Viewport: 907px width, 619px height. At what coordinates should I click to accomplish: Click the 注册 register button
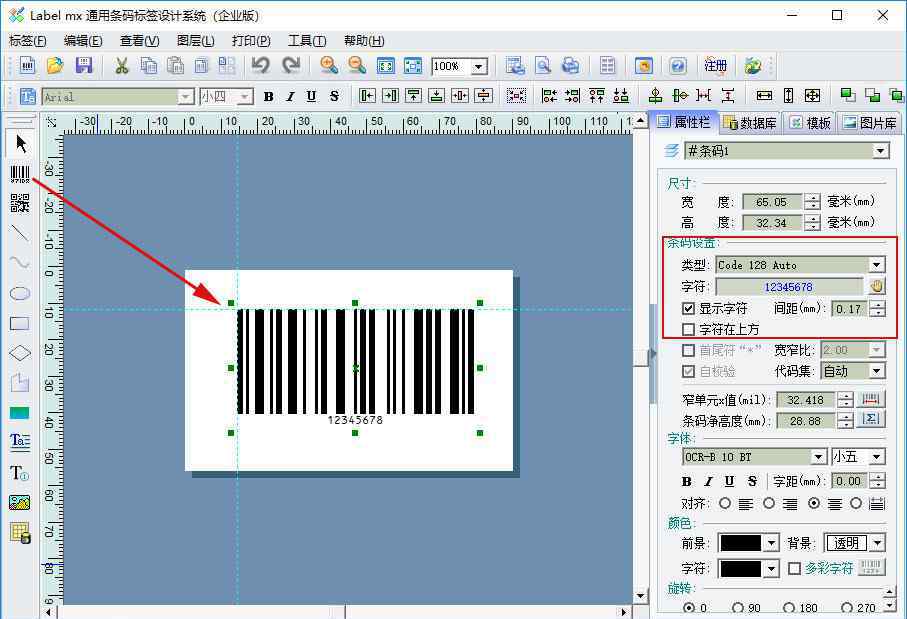pos(715,65)
